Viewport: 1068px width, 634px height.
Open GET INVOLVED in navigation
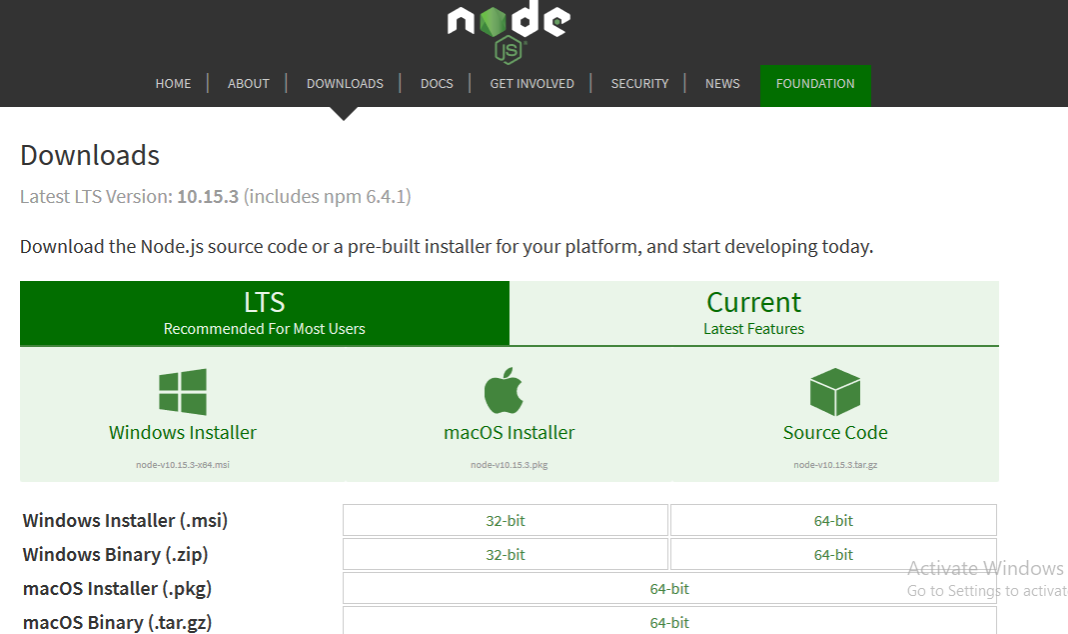[532, 84]
